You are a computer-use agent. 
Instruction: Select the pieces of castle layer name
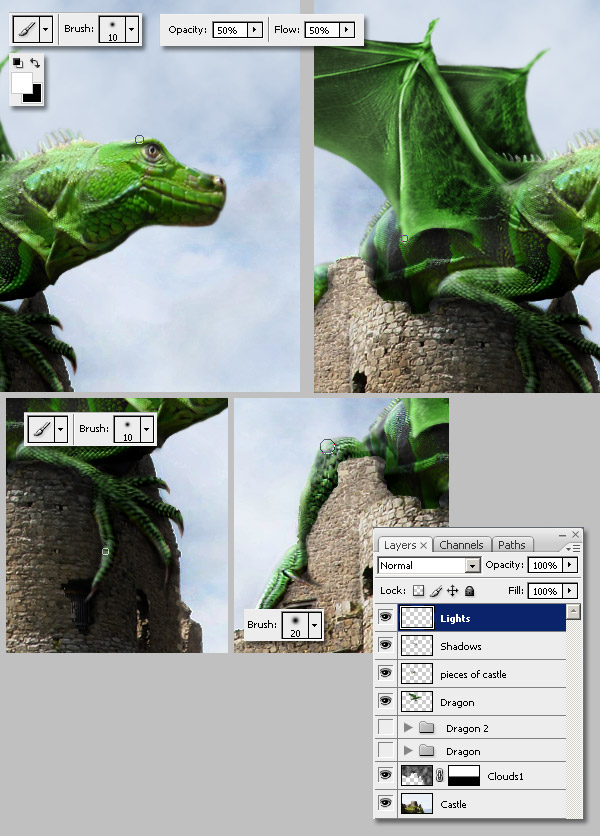point(473,674)
